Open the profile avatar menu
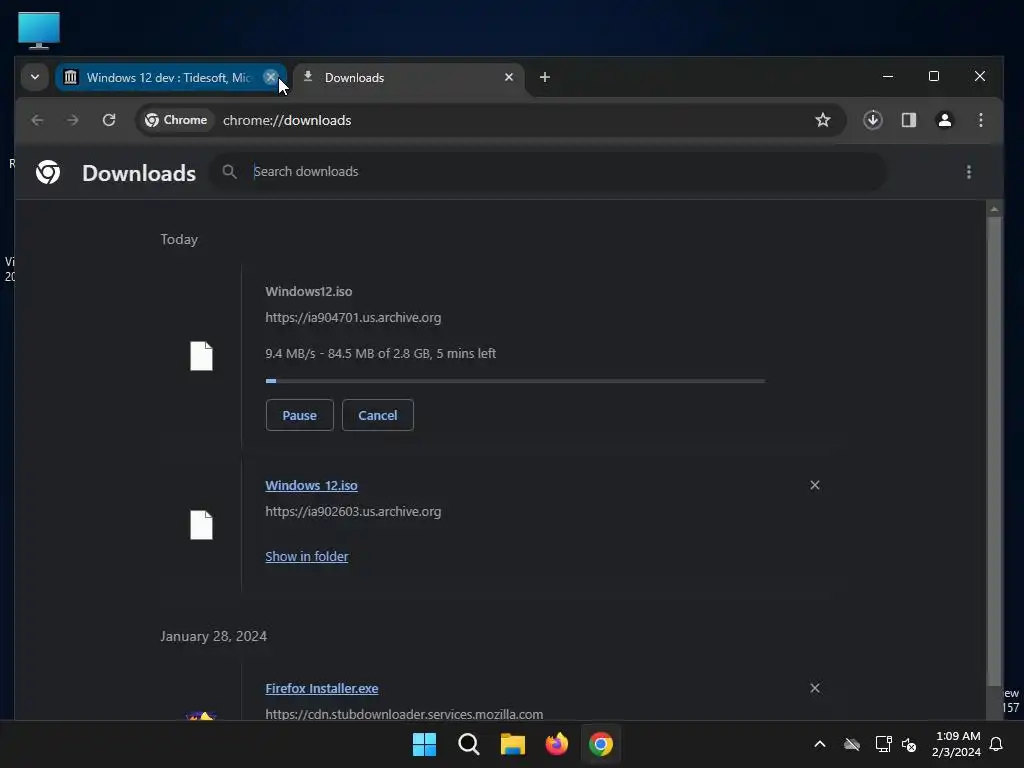The image size is (1024, 768). 944,120
